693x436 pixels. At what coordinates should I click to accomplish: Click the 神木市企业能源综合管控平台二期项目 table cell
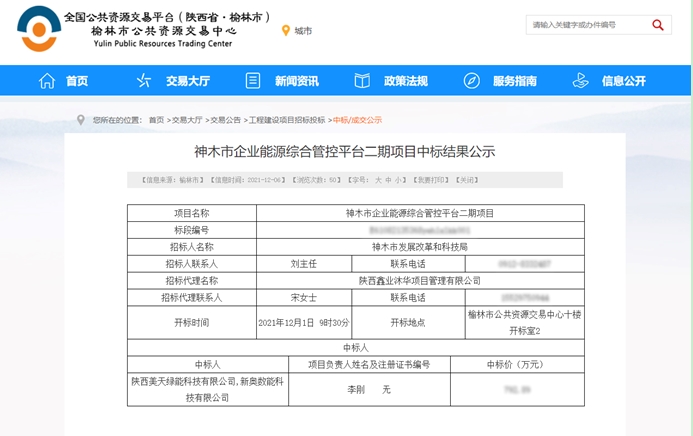[420, 213]
